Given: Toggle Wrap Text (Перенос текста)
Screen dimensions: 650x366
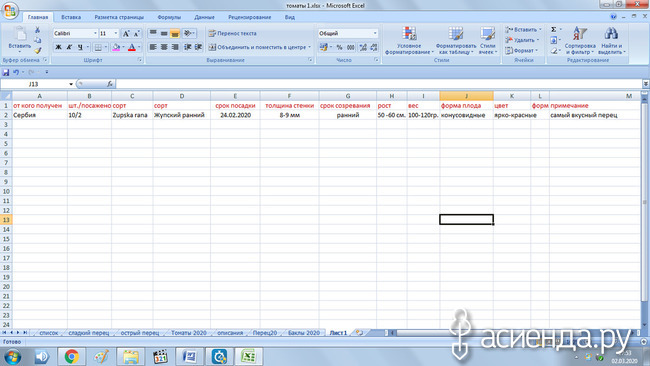Looking at the screenshot, I should click(x=233, y=33).
